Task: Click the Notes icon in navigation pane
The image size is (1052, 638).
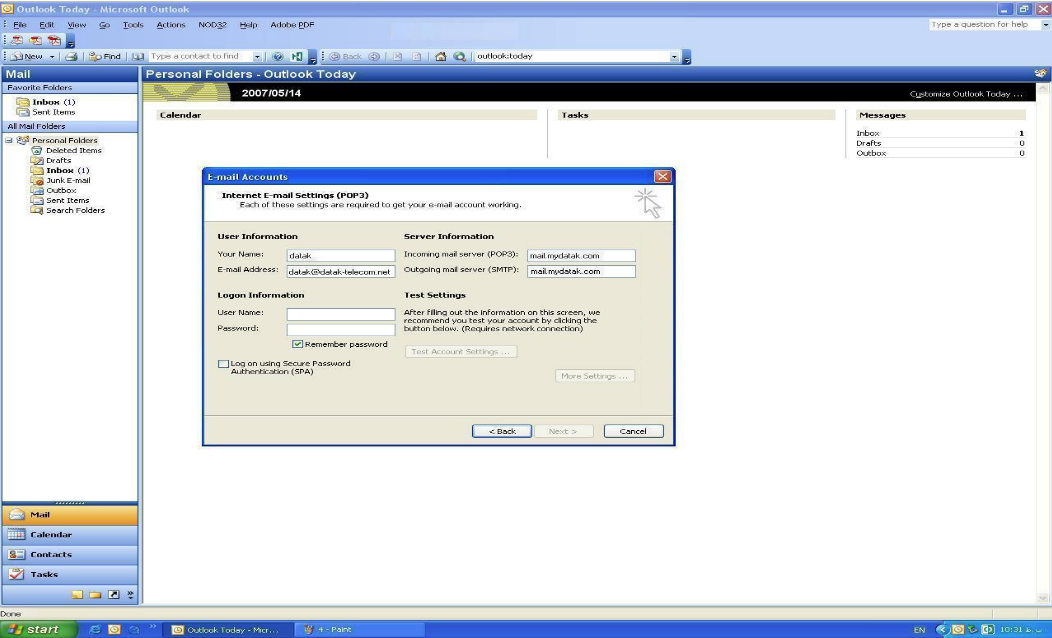Action: tap(78, 594)
